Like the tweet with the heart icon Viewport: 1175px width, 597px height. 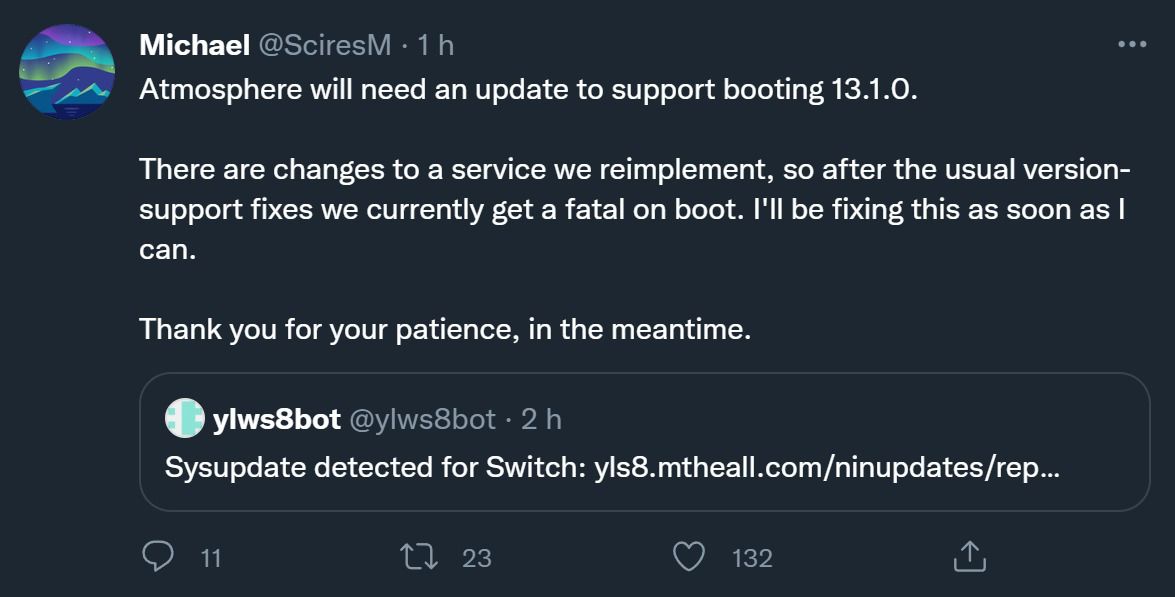(688, 557)
